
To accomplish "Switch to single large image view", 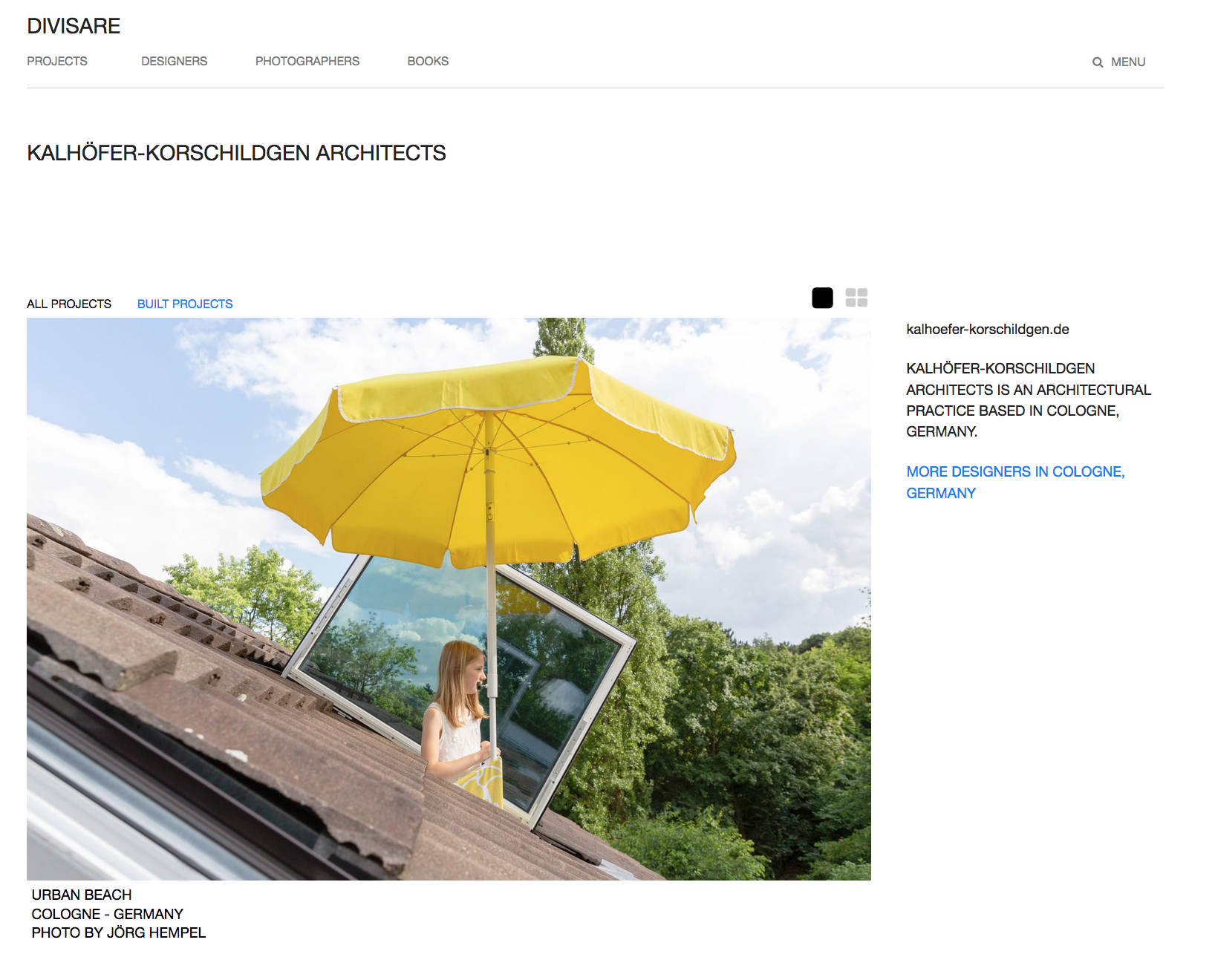I will tap(822, 298).
